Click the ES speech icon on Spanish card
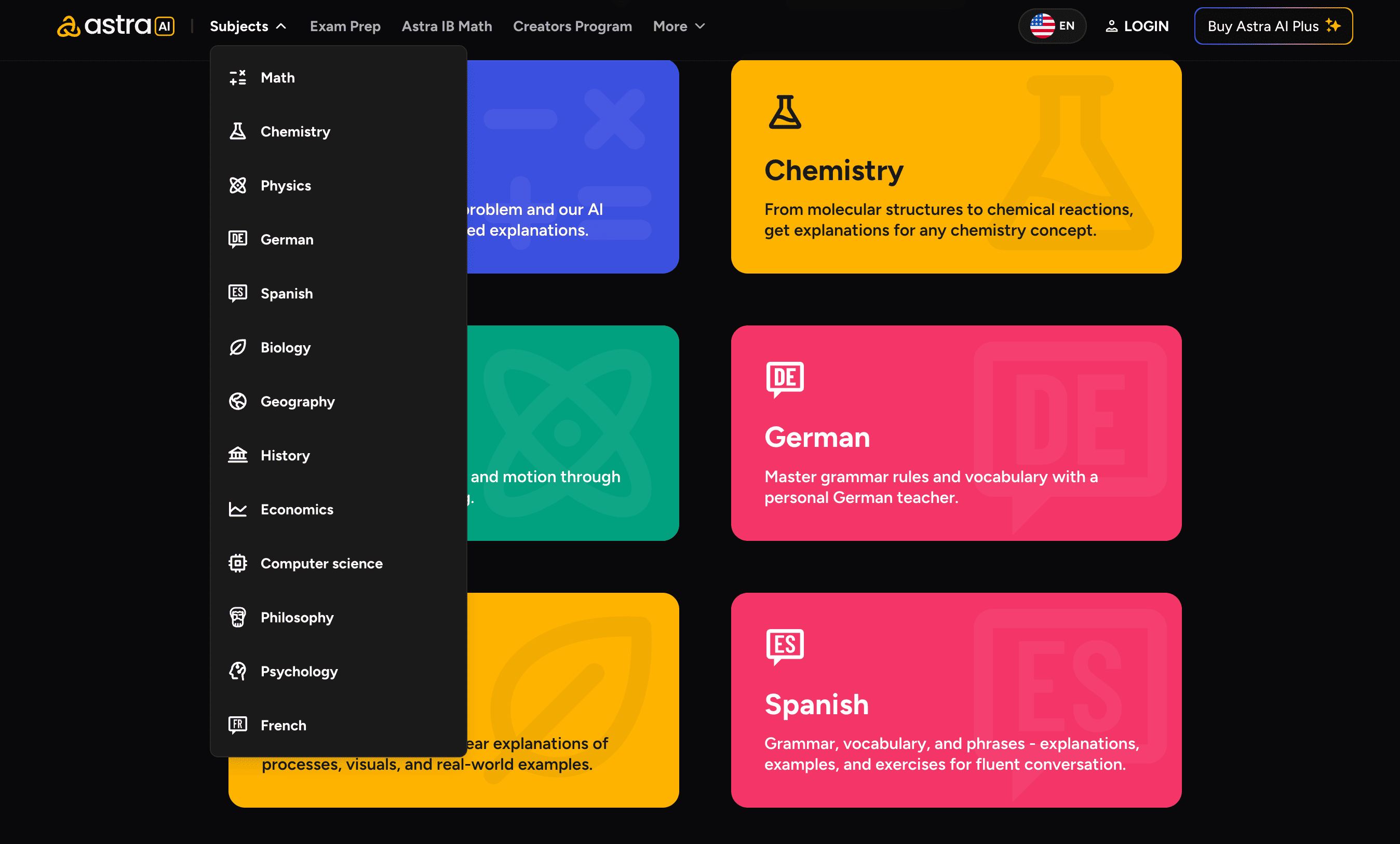The image size is (1400, 844). (785, 646)
